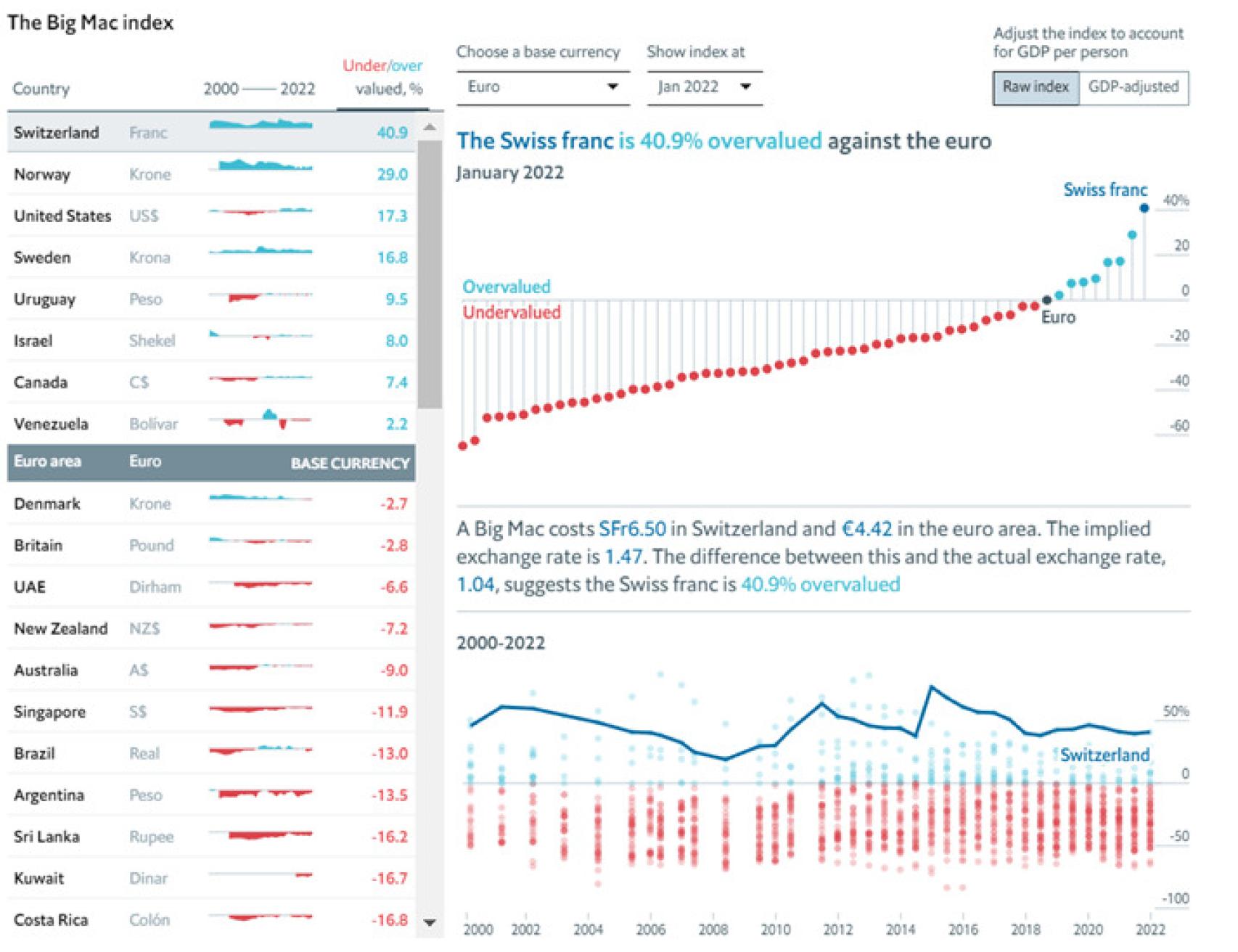Image resolution: width=1238 pixels, height=952 pixels.
Task: Click the Switzerland line in the 2000-2022 chart
Action: coord(931,687)
